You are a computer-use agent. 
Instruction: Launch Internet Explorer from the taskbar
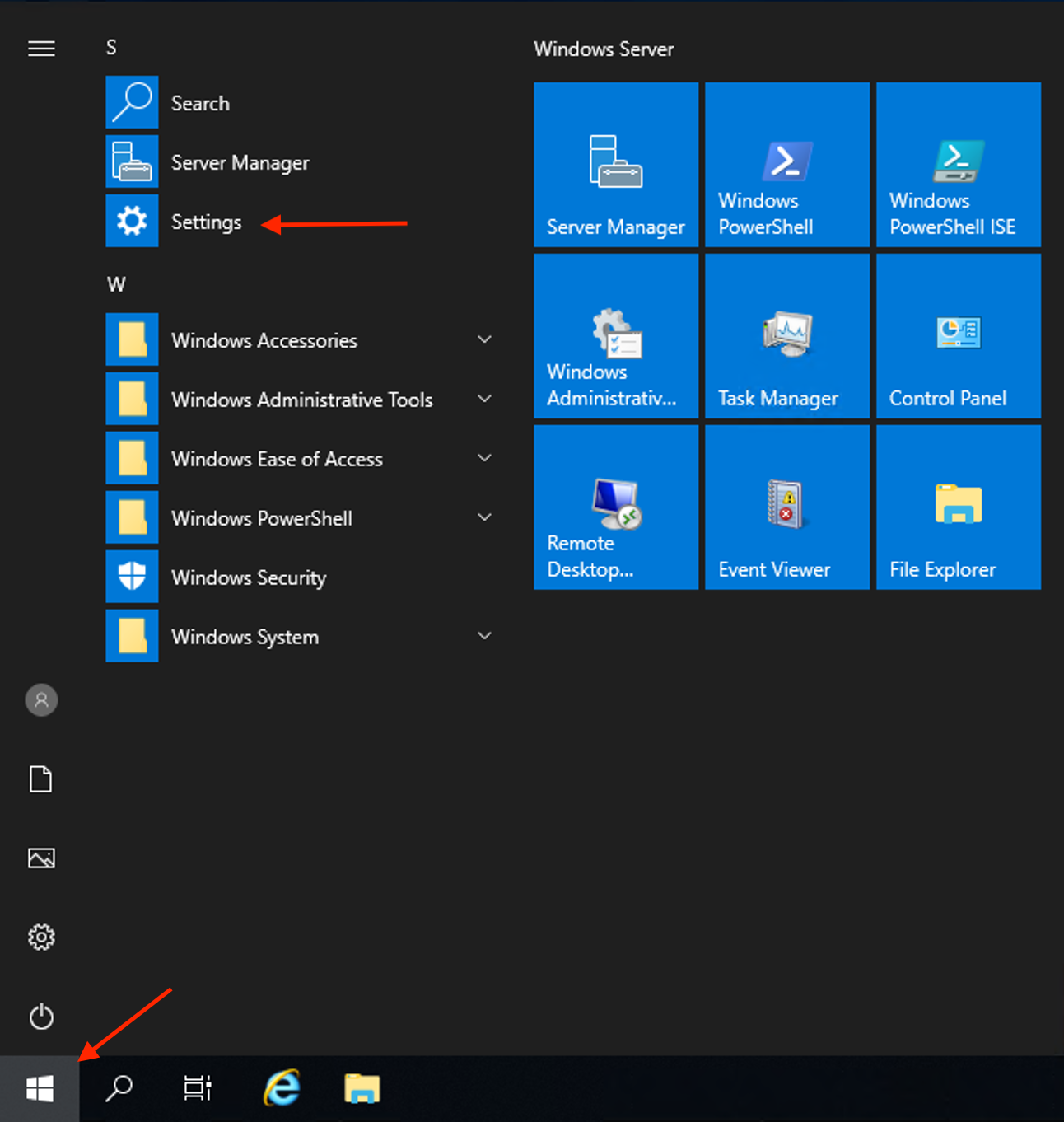pos(282,1089)
